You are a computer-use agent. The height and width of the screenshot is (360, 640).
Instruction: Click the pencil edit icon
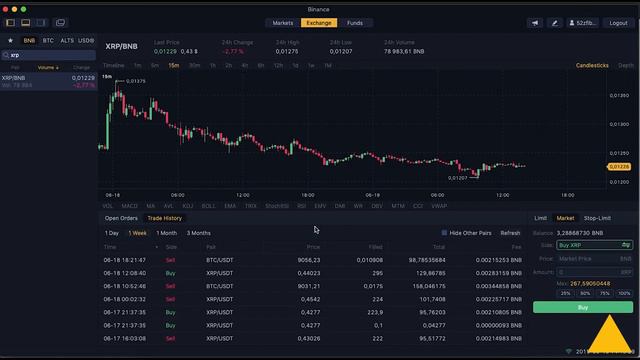tap(554, 23)
